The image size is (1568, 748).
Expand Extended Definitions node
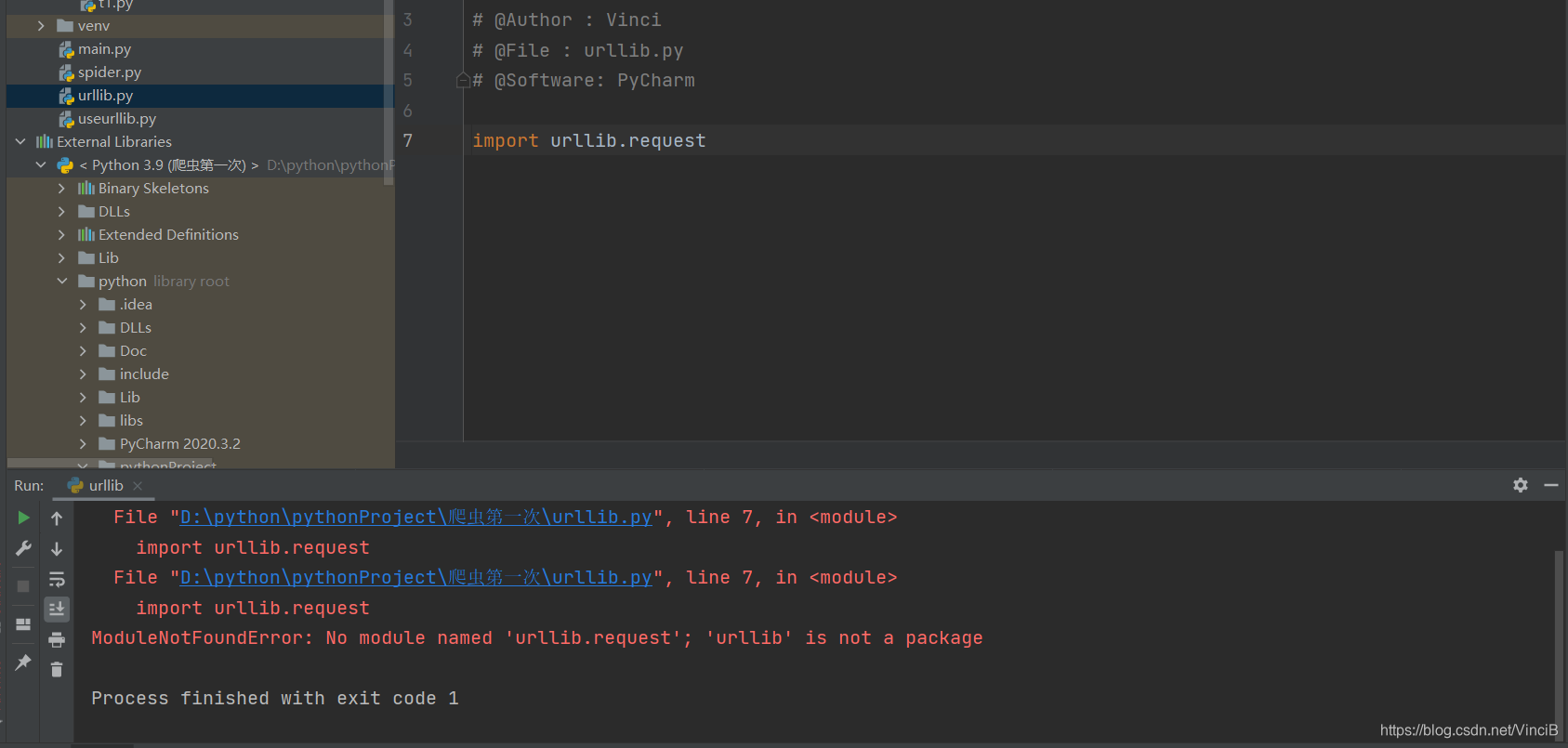[x=61, y=235]
